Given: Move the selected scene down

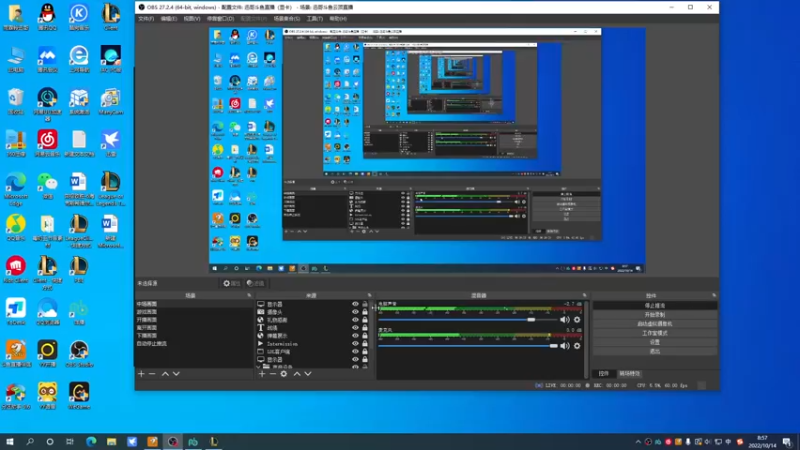Looking at the screenshot, I should tap(176, 374).
